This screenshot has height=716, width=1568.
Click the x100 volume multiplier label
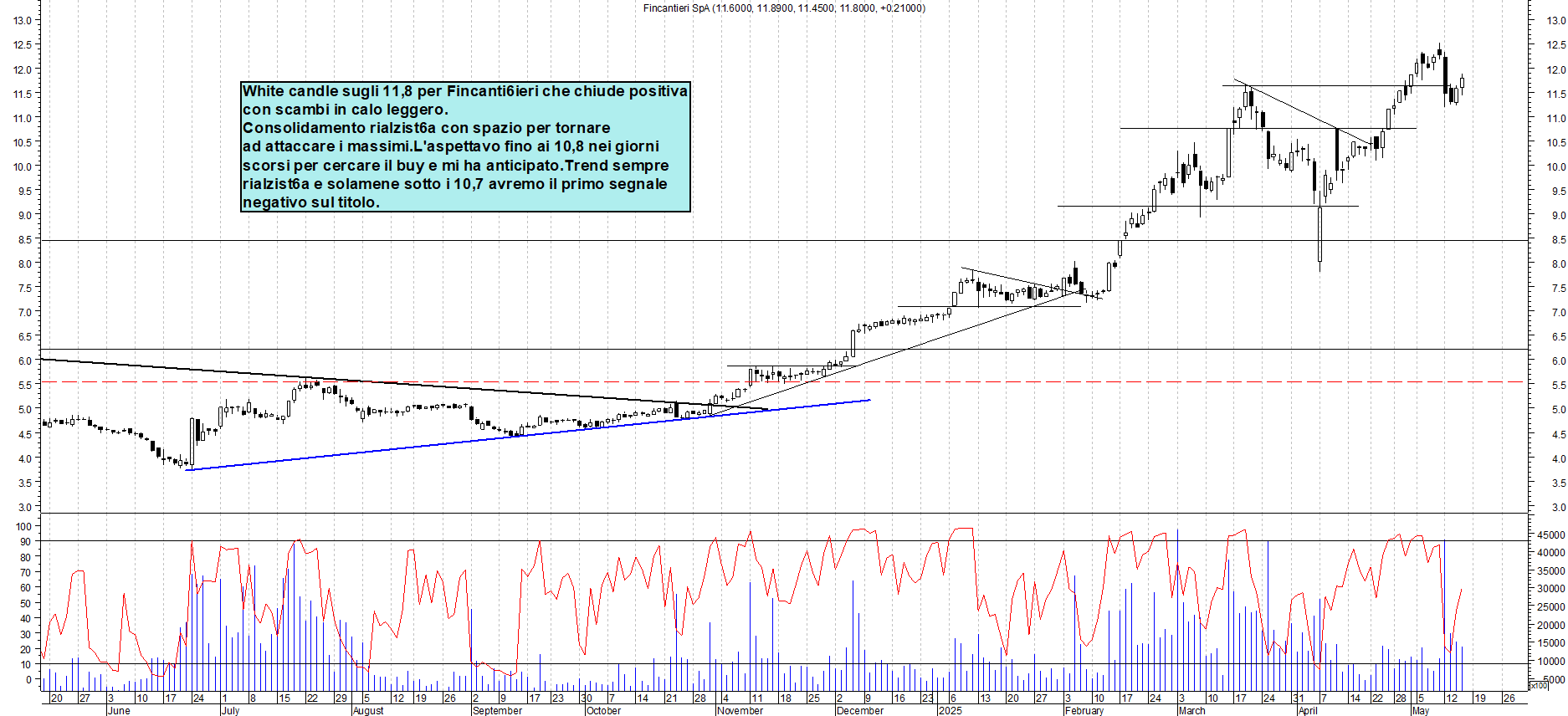point(1539,686)
